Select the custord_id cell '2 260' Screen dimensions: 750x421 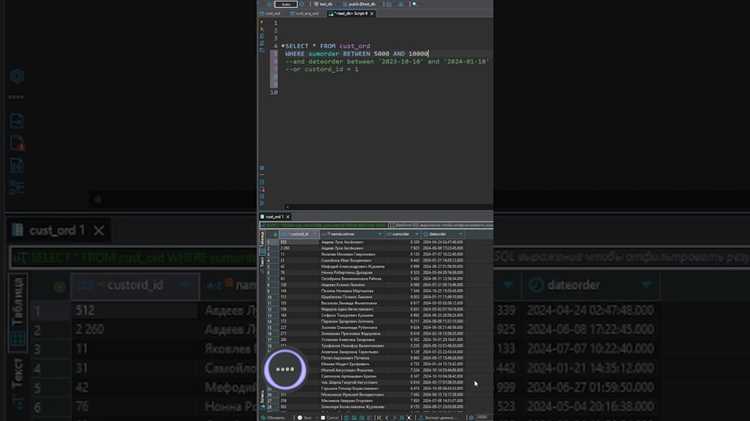[x=299, y=248]
